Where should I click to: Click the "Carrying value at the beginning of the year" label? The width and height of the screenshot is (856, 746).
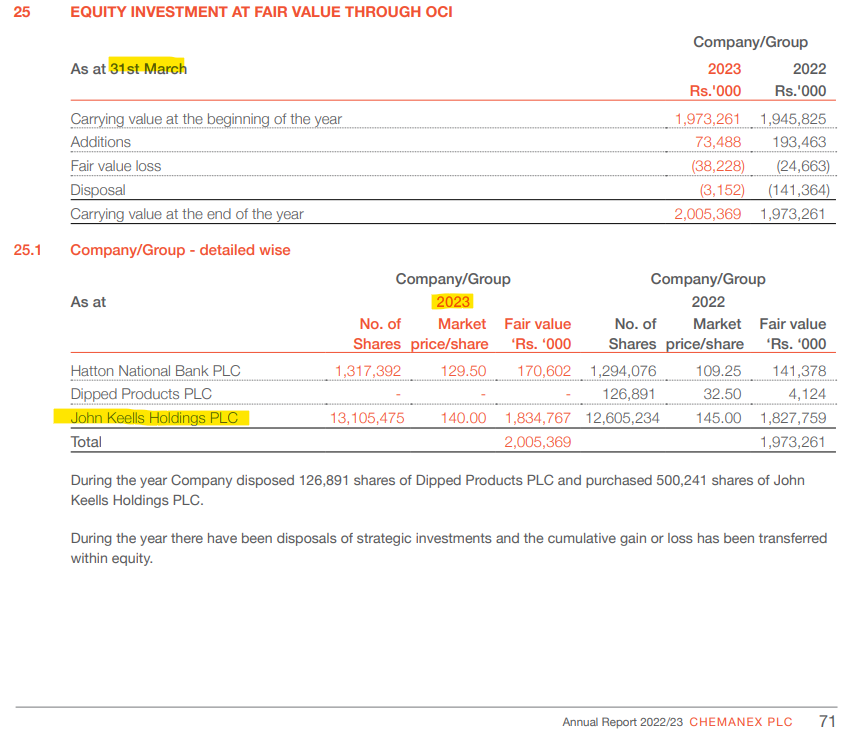click(206, 119)
